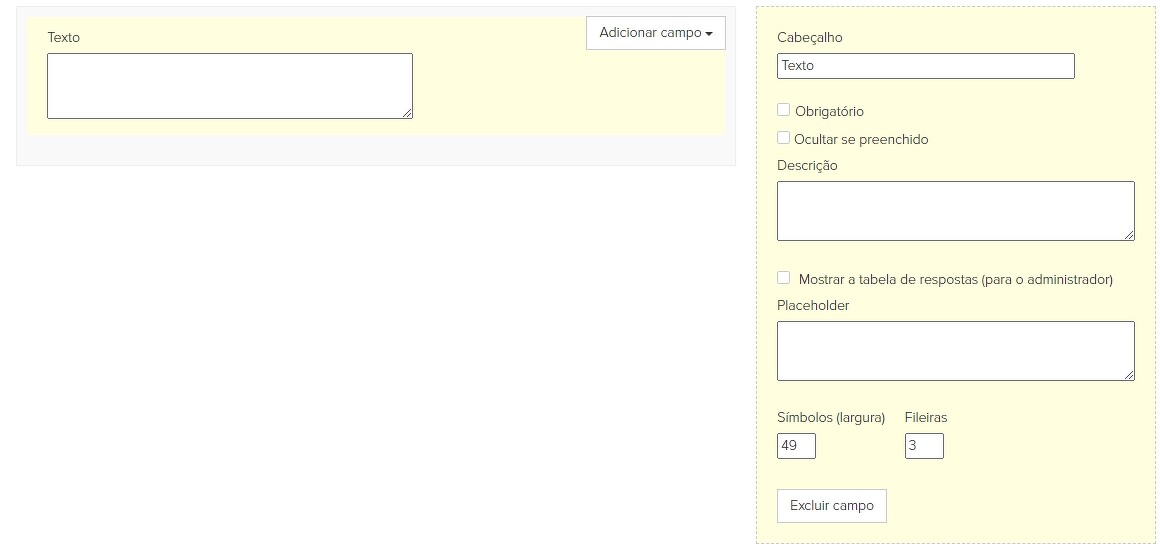Select the Fileiras field showing 3
The width and height of the screenshot is (1160, 548).
point(924,446)
